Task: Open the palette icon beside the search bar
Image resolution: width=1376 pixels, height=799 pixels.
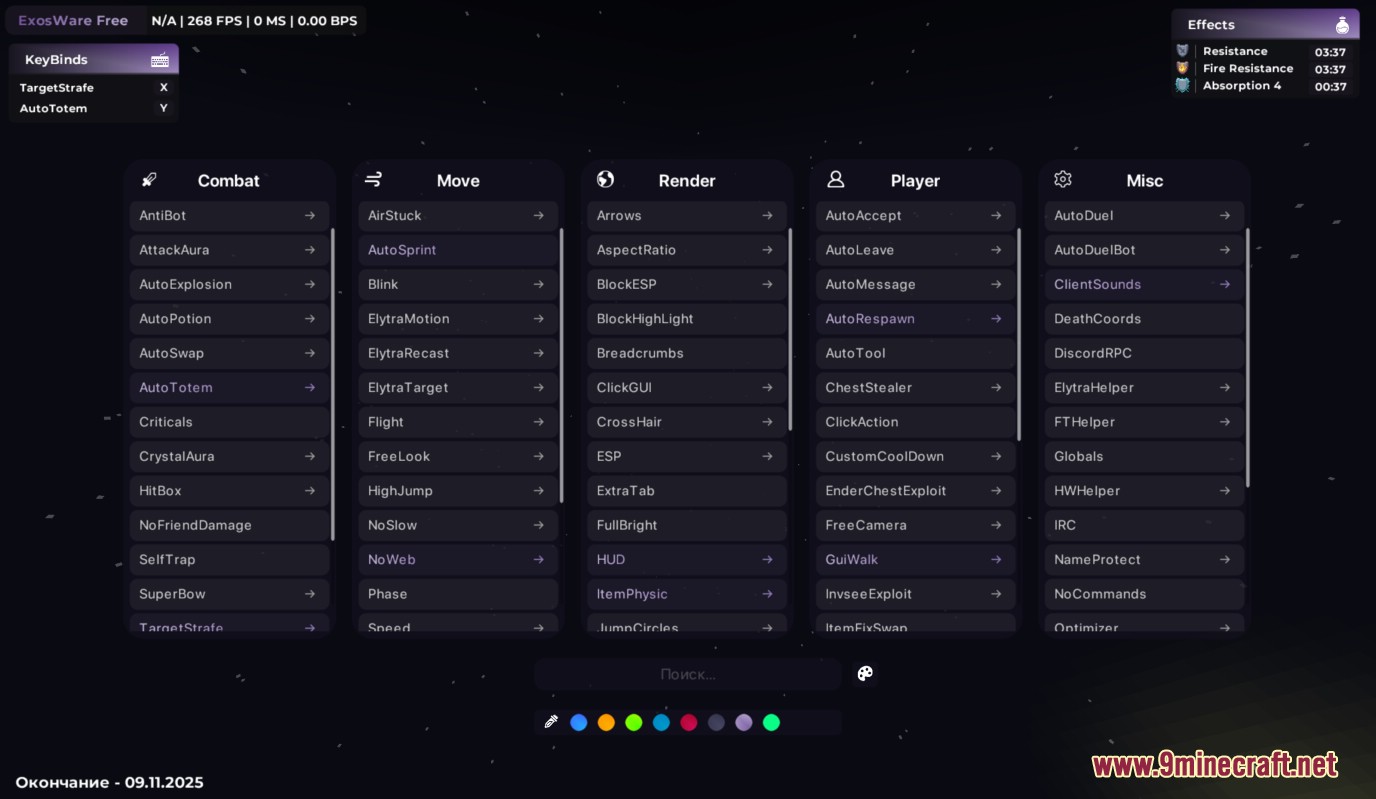Action: (864, 673)
